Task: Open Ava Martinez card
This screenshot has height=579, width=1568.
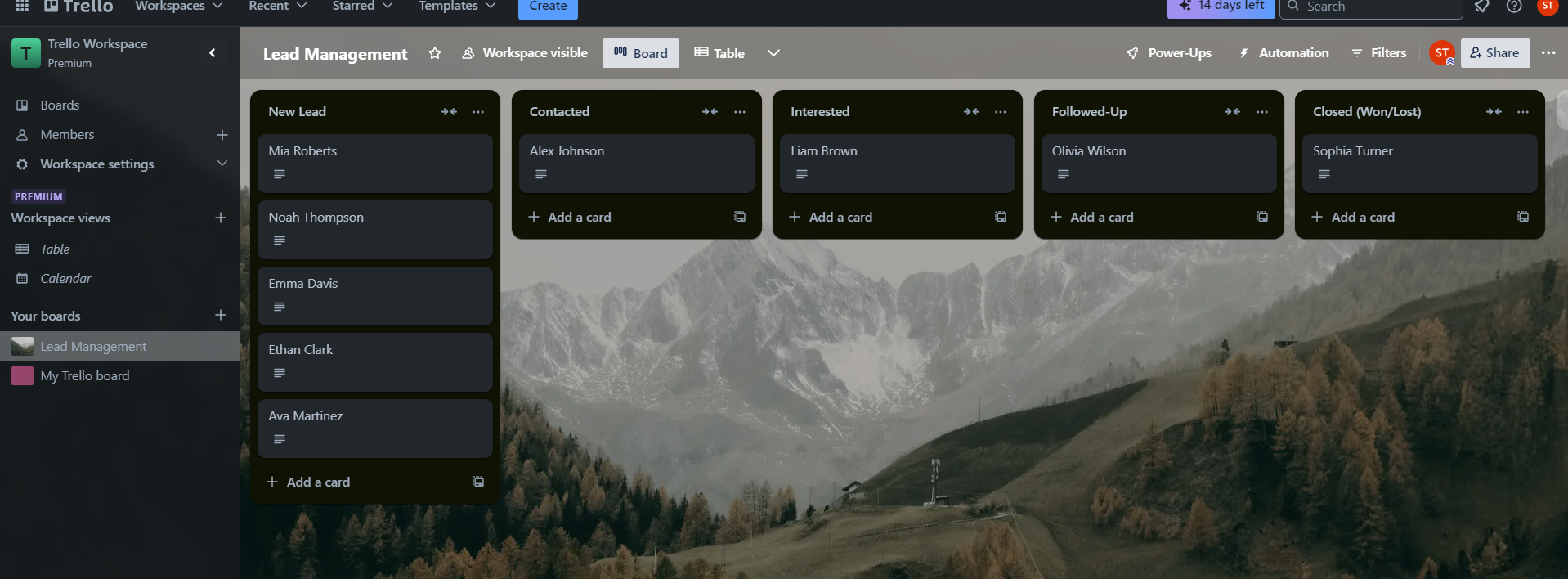Action: [375, 429]
